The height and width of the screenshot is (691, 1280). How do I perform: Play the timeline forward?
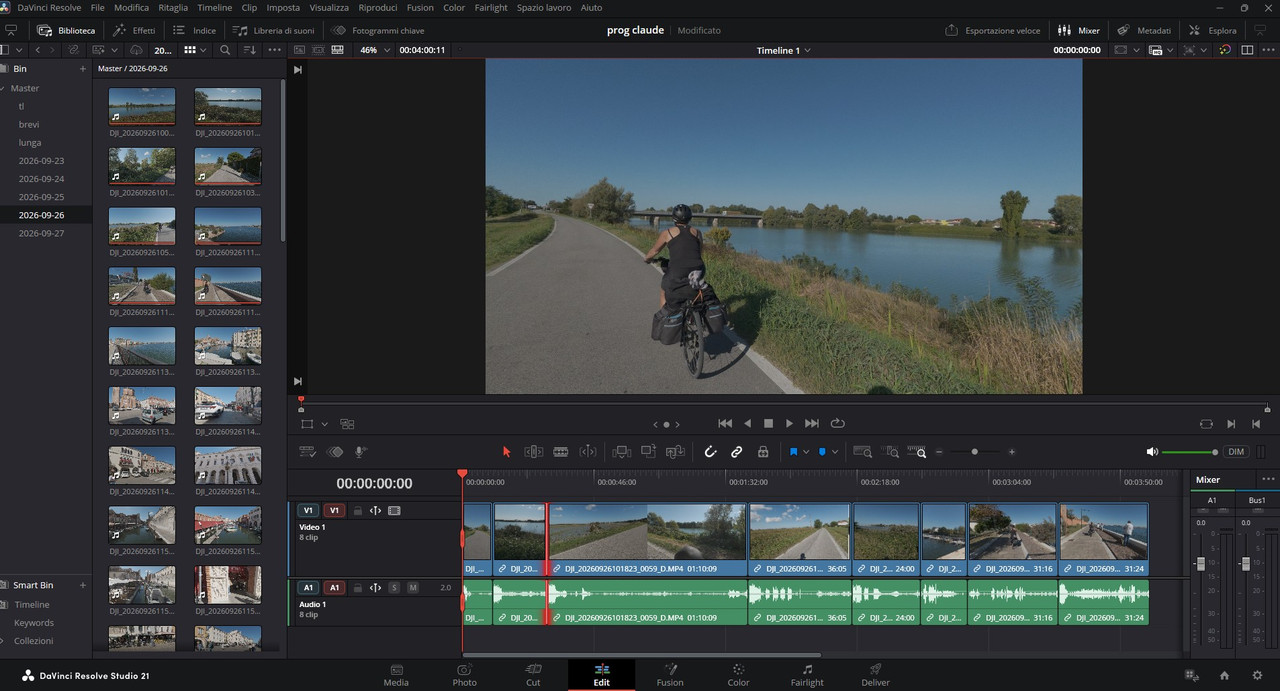(789, 424)
